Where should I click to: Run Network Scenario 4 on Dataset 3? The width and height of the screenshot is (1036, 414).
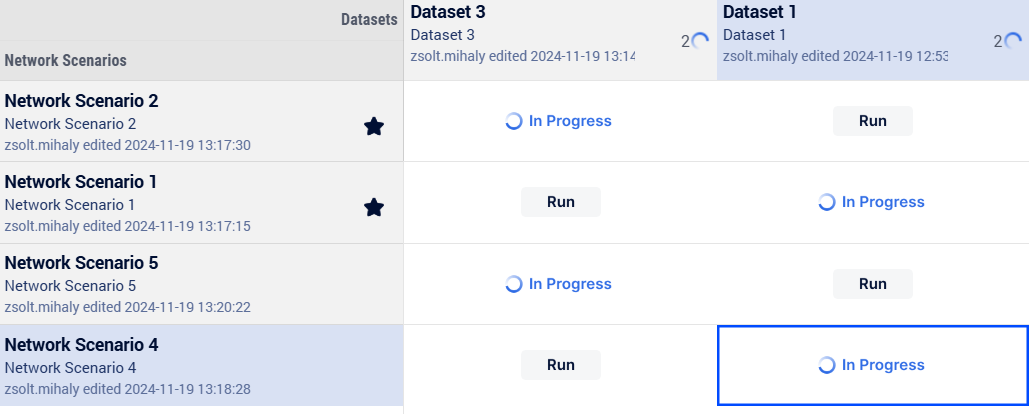(561, 365)
